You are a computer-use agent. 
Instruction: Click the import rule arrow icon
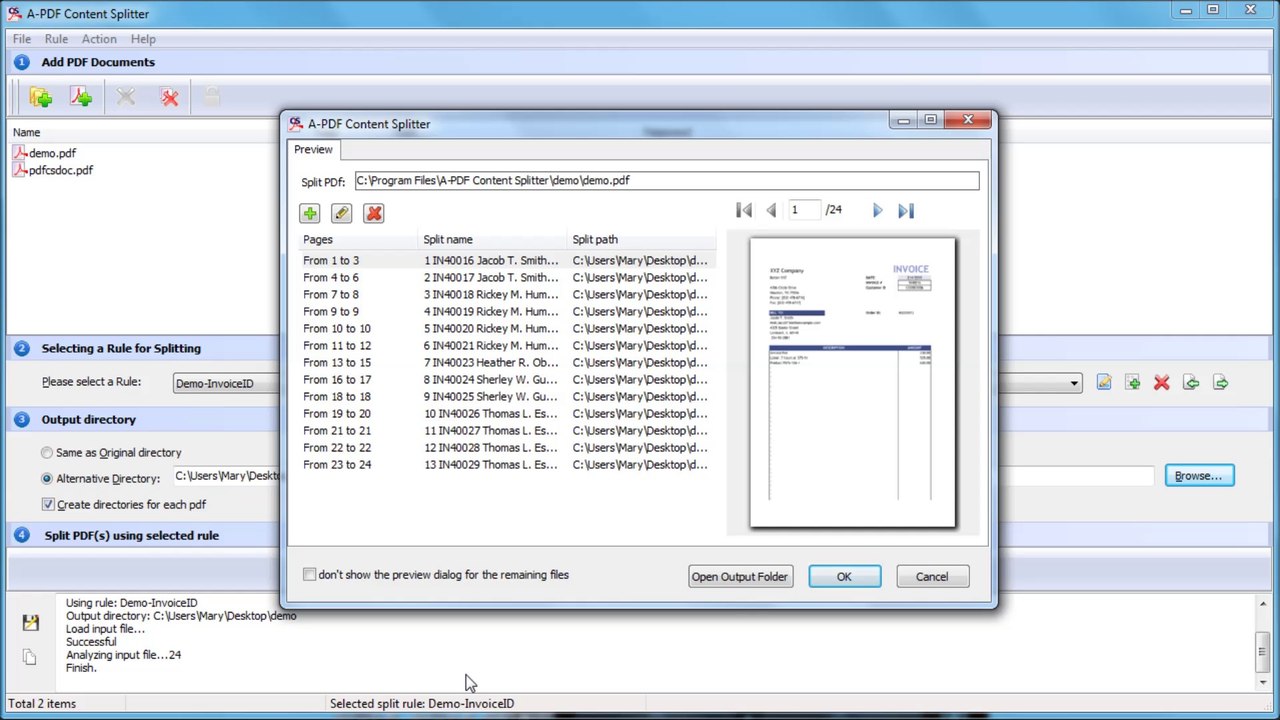coord(1191,383)
